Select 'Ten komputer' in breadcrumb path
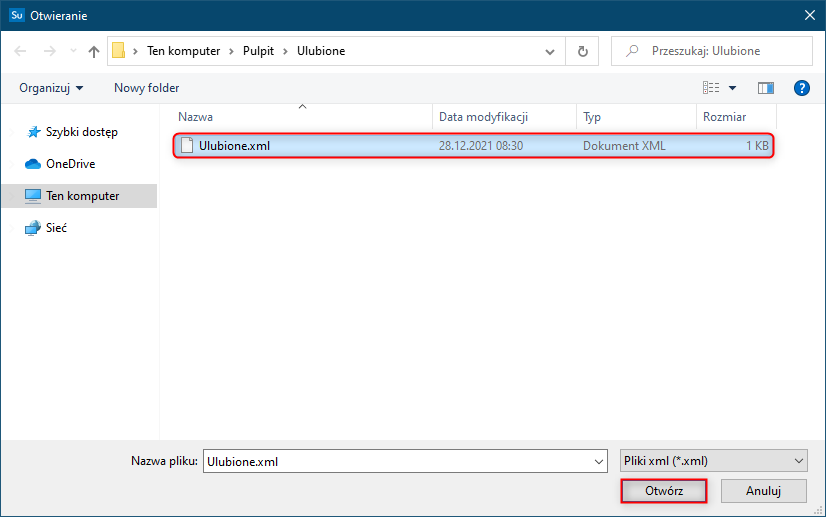 point(183,51)
